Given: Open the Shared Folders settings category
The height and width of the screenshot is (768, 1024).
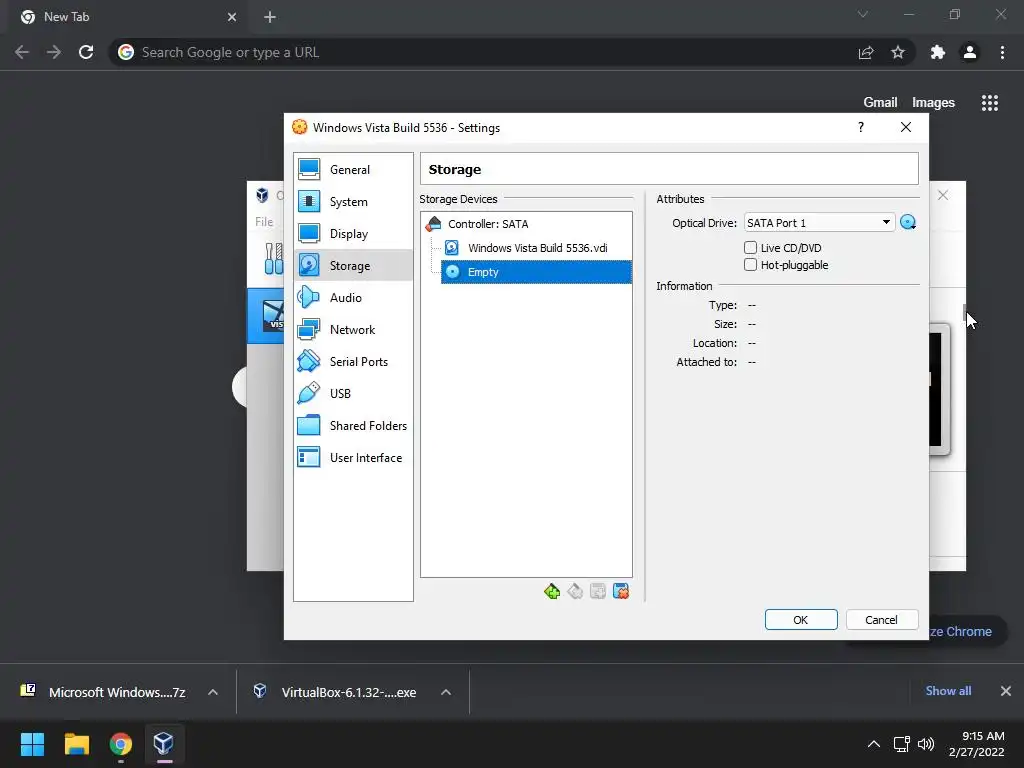Looking at the screenshot, I should click(353, 426).
